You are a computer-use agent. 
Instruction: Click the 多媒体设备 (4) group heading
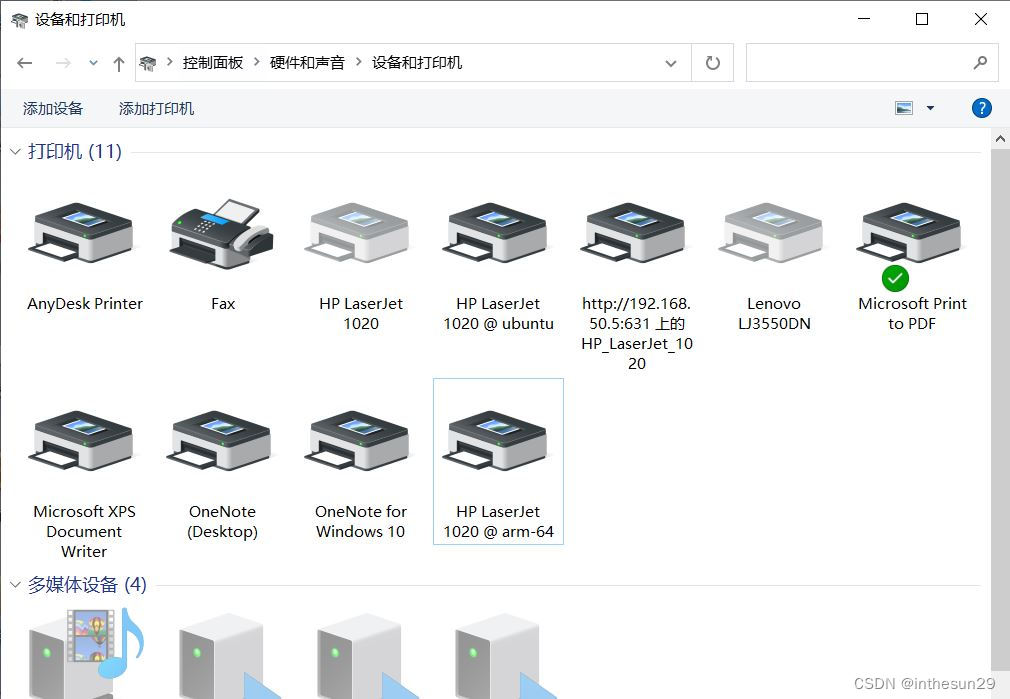point(88,584)
